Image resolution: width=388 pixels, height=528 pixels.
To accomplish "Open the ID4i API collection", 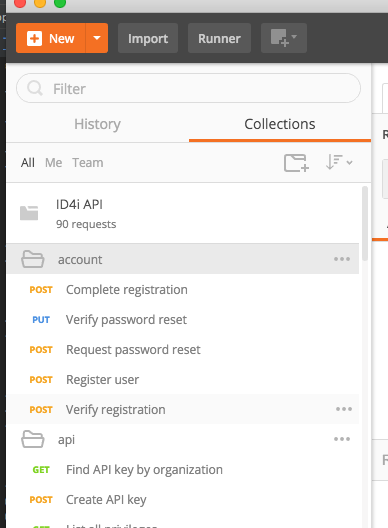I will coord(183,213).
